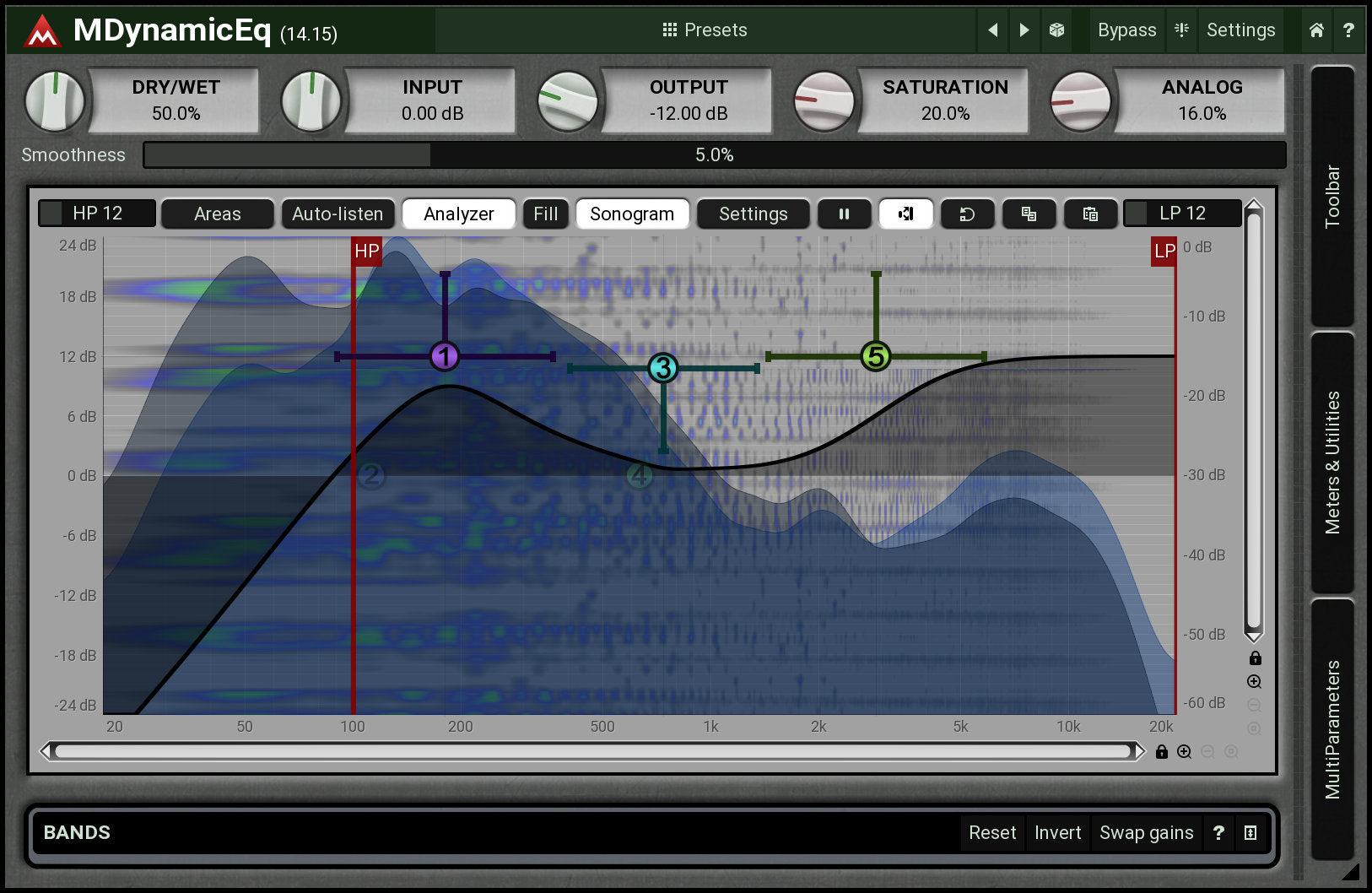Click the home icon in the title bar
This screenshot has height=893, width=1372.
coord(1316,30)
